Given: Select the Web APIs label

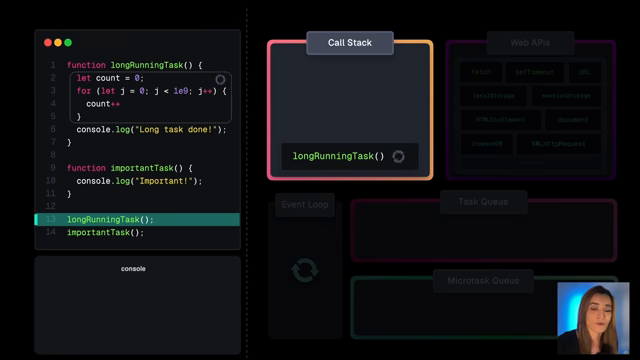Looking at the screenshot, I should coord(530,43).
